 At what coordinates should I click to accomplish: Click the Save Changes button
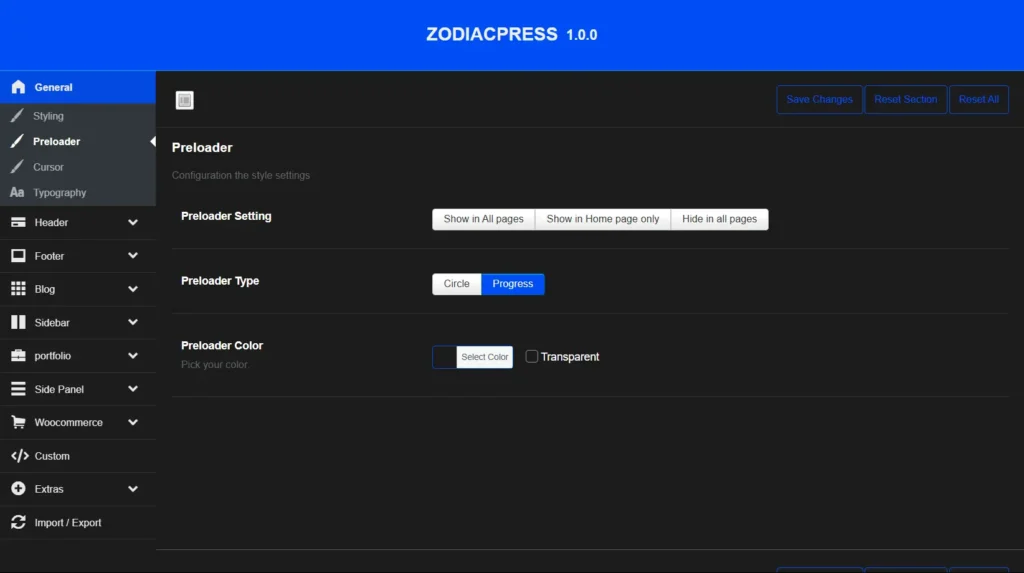[x=819, y=100]
